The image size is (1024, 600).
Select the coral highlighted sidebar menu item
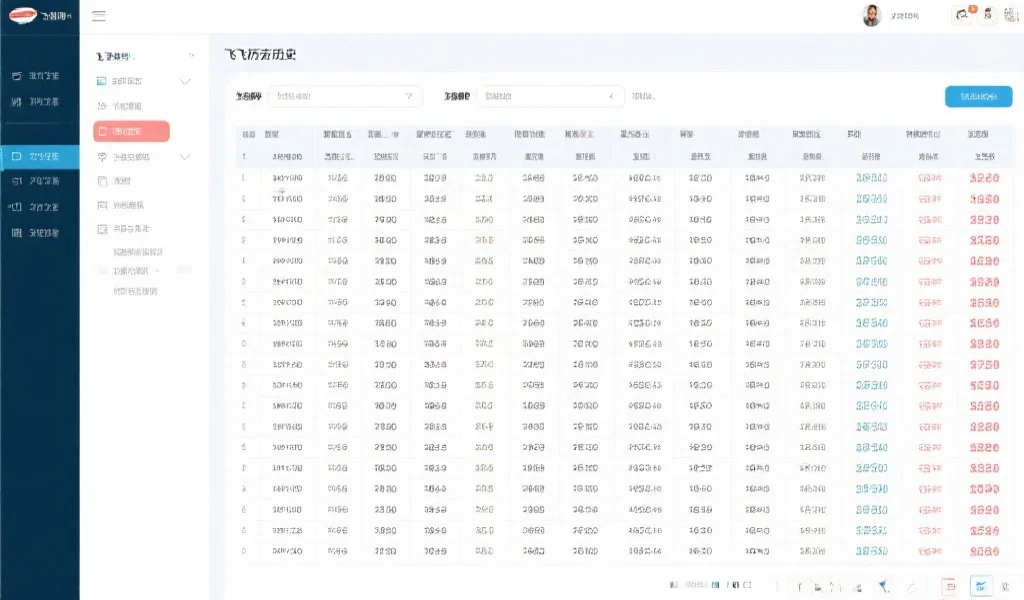click(131, 131)
